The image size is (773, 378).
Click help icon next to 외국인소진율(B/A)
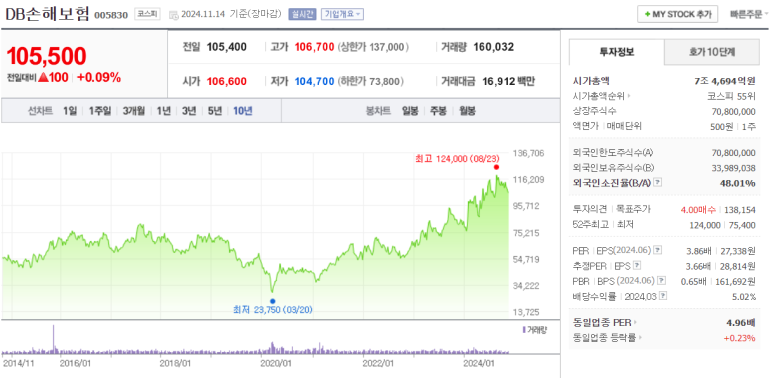(658, 183)
